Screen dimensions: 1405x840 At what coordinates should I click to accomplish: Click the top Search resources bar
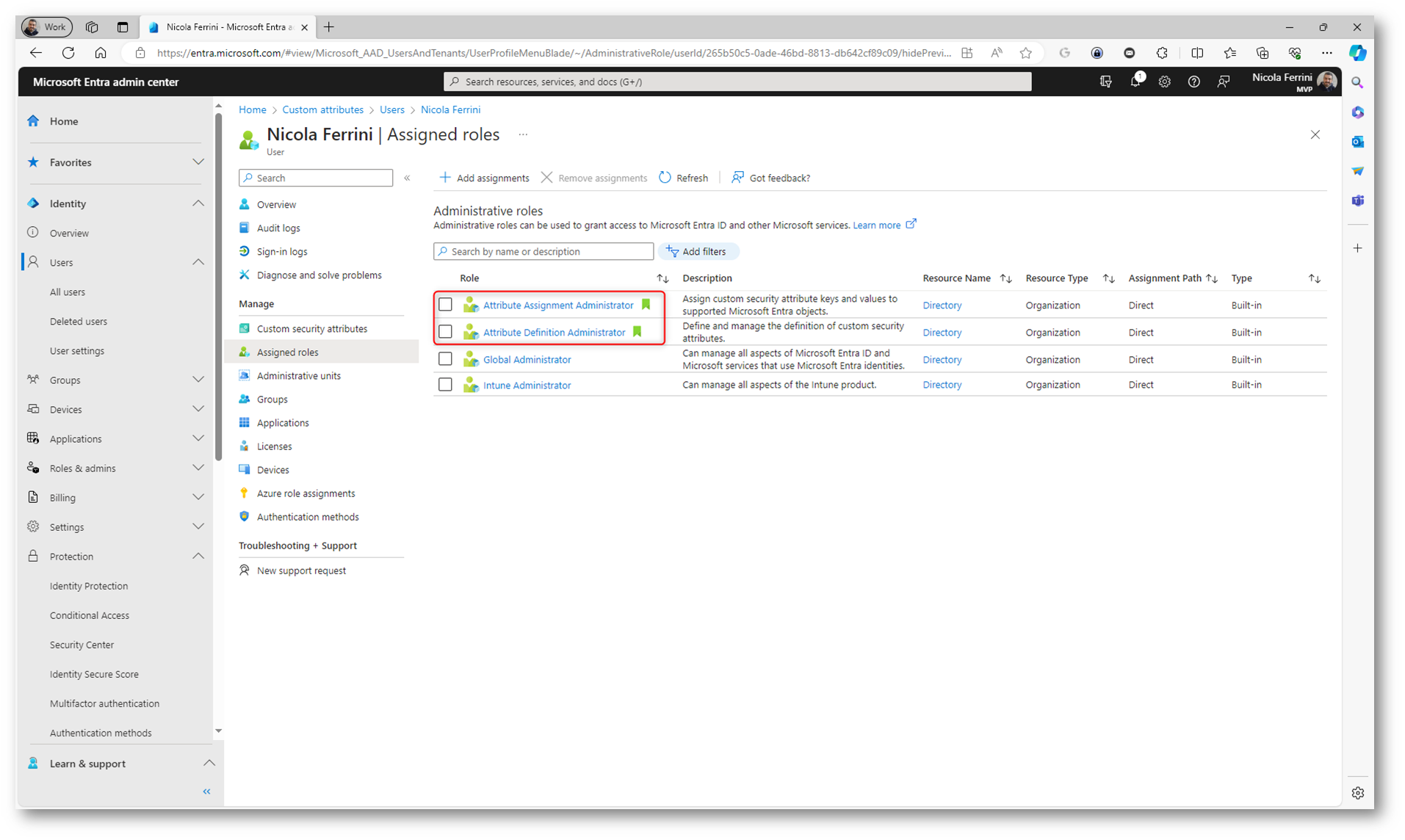coord(737,82)
